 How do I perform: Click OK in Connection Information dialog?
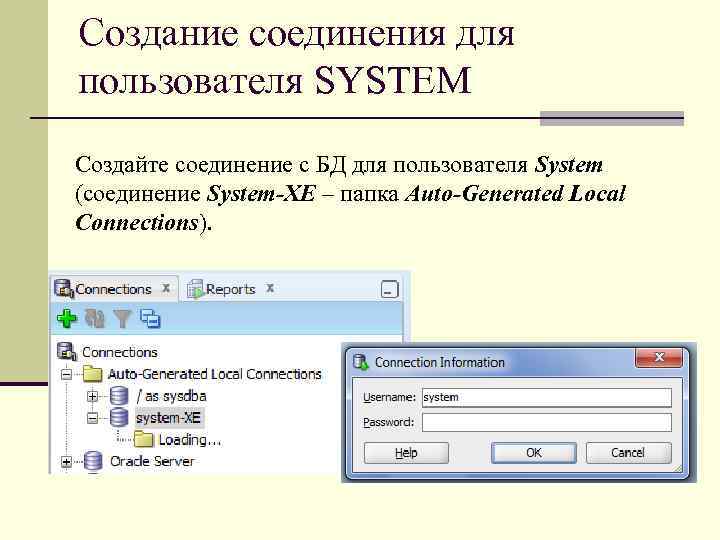coord(534,453)
